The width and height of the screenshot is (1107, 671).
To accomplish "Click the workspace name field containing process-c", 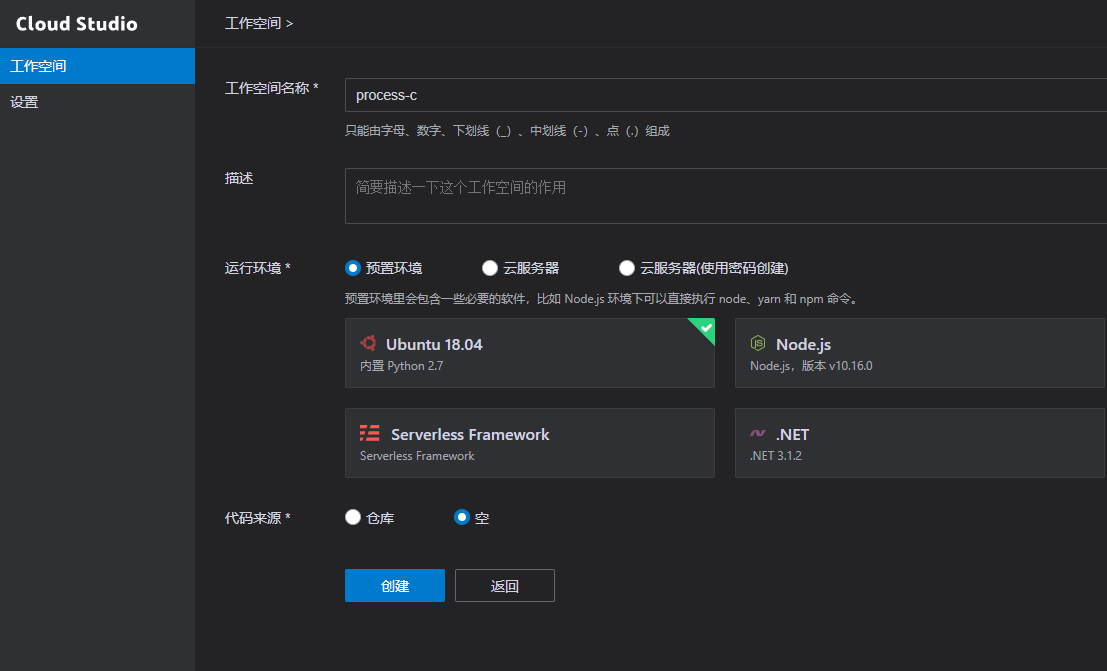I will 725,96.
